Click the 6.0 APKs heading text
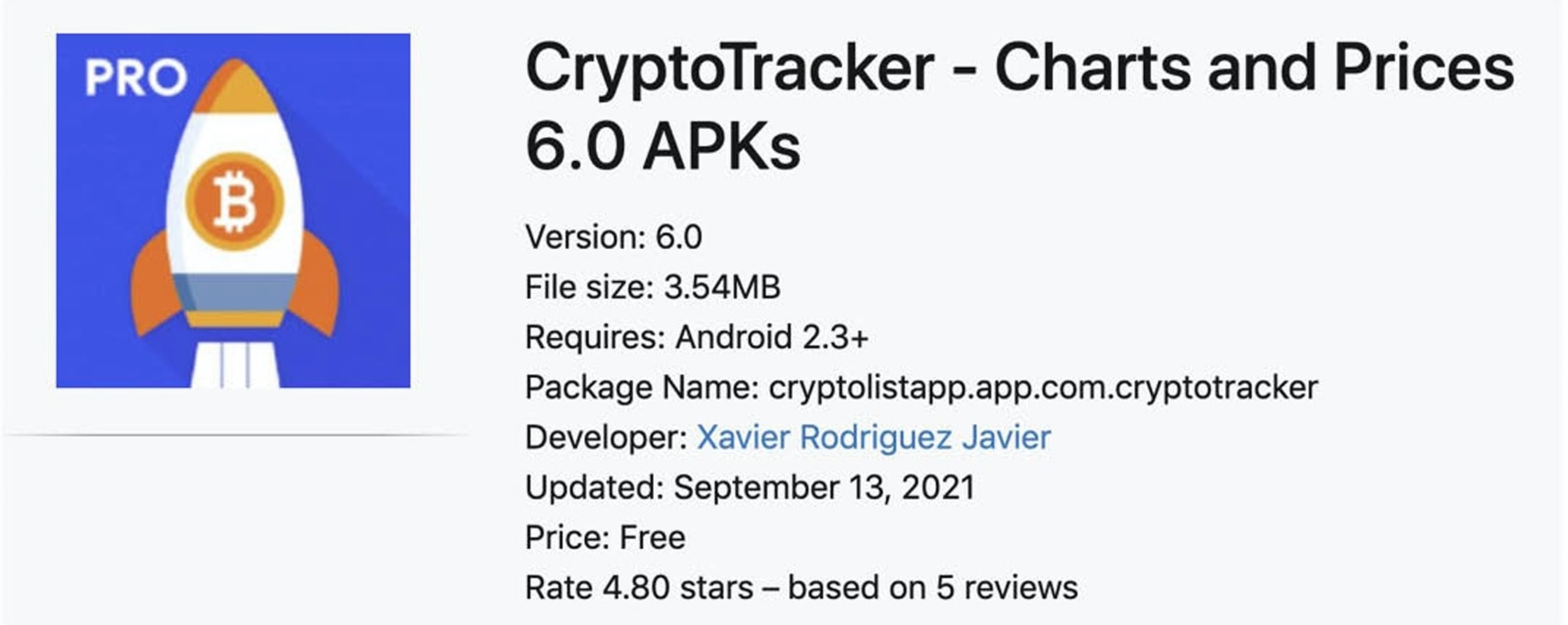This screenshot has height=625, width=1568. (663, 146)
